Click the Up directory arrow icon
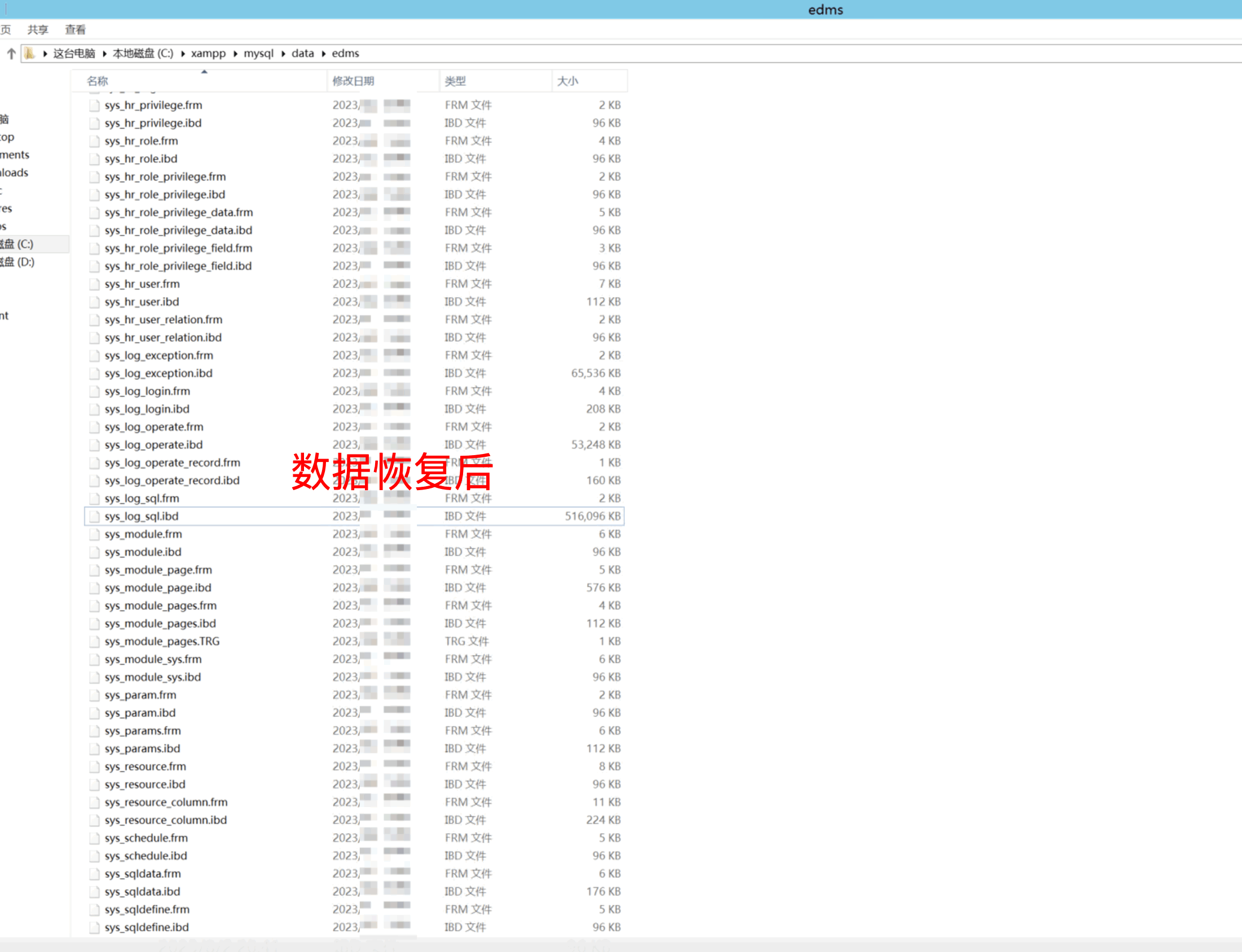The image size is (1242, 952). pyautogui.click(x=11, y=54)
